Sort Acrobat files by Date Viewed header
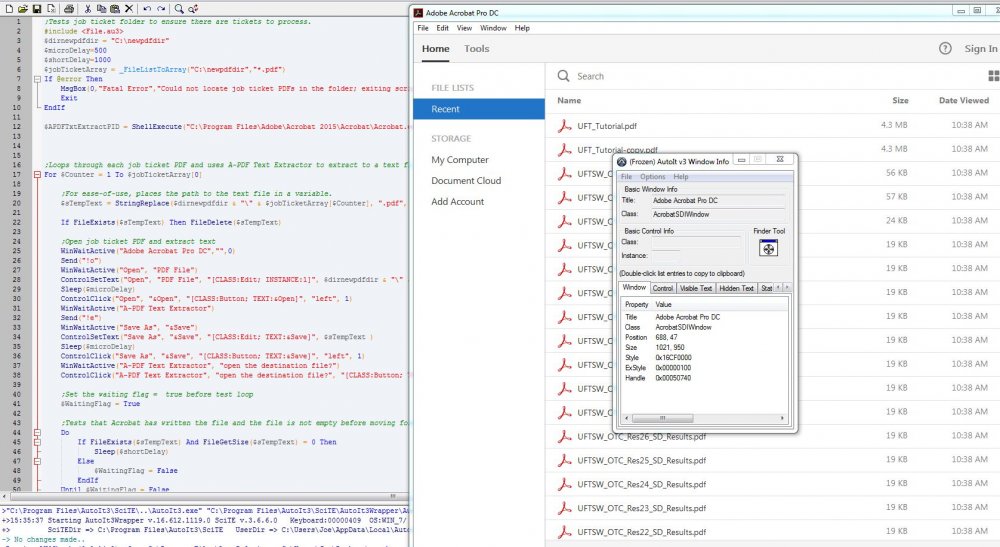 pos(964,100)
